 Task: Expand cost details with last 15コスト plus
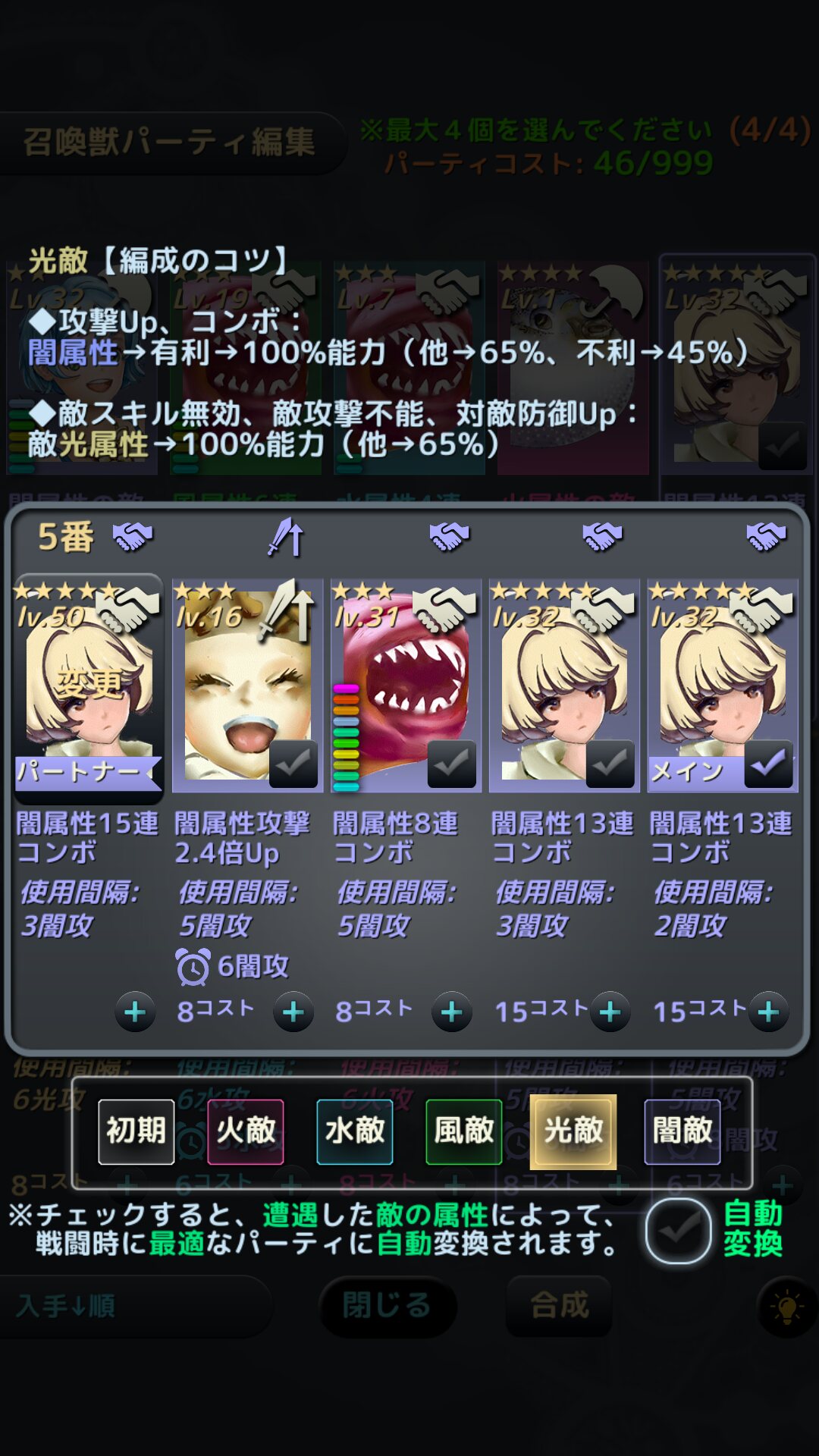769,1012
